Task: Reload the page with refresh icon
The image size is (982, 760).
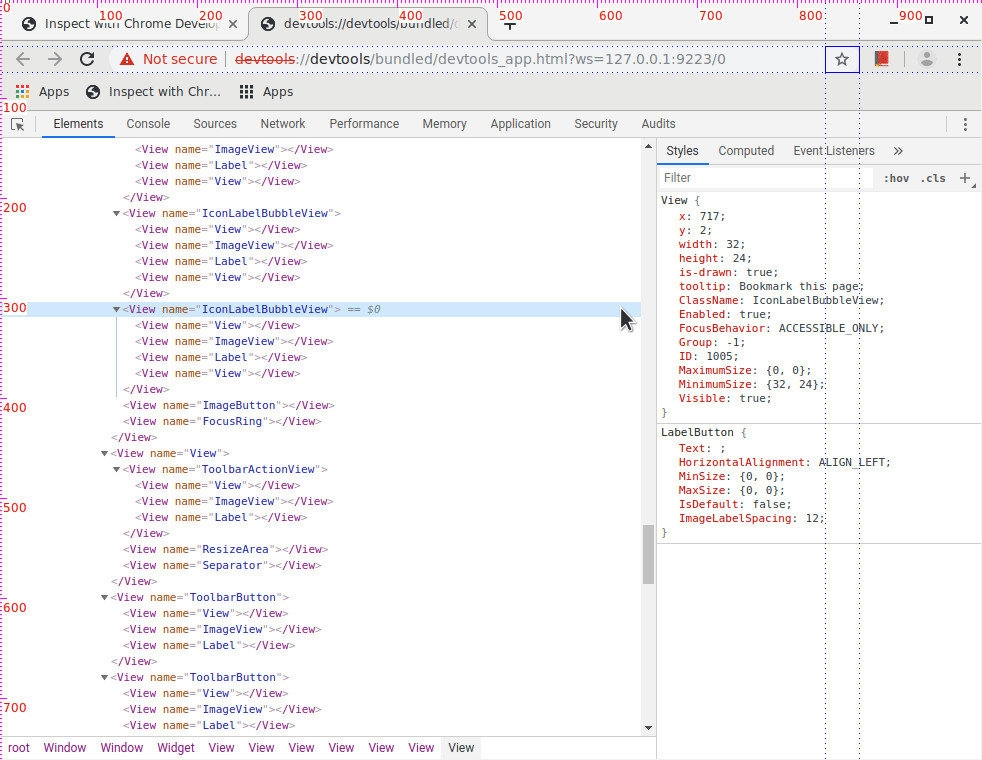Action: coord(87,59)
